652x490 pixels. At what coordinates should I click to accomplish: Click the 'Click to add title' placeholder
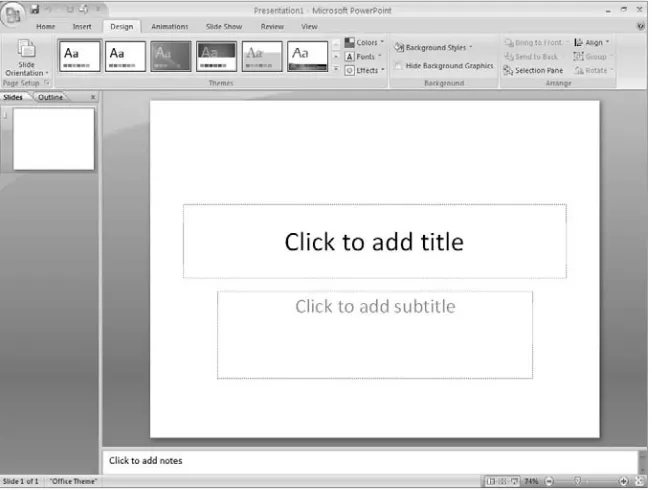tap(375, 241)
